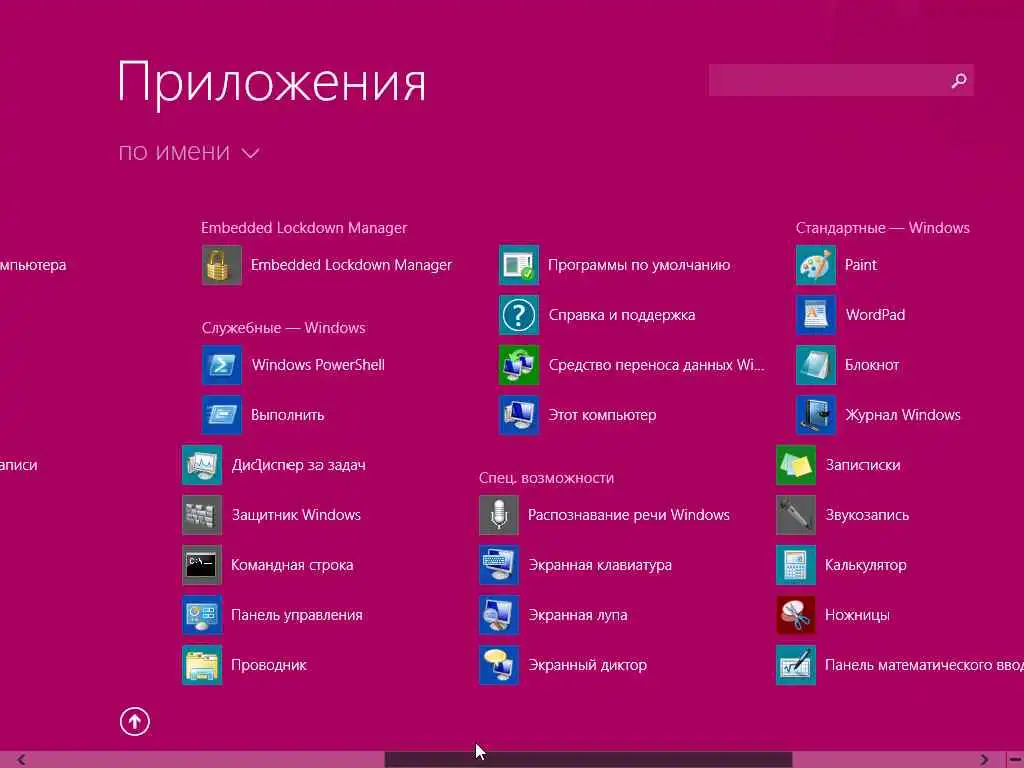Open Защитник Windows icon
The width and height of the screenshot is (1024, 768).
point(202,515)
